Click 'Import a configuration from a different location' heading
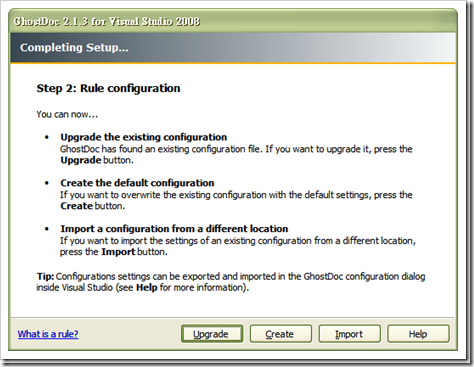The height and width of the screenshot is (367, 474). (174, 229)
